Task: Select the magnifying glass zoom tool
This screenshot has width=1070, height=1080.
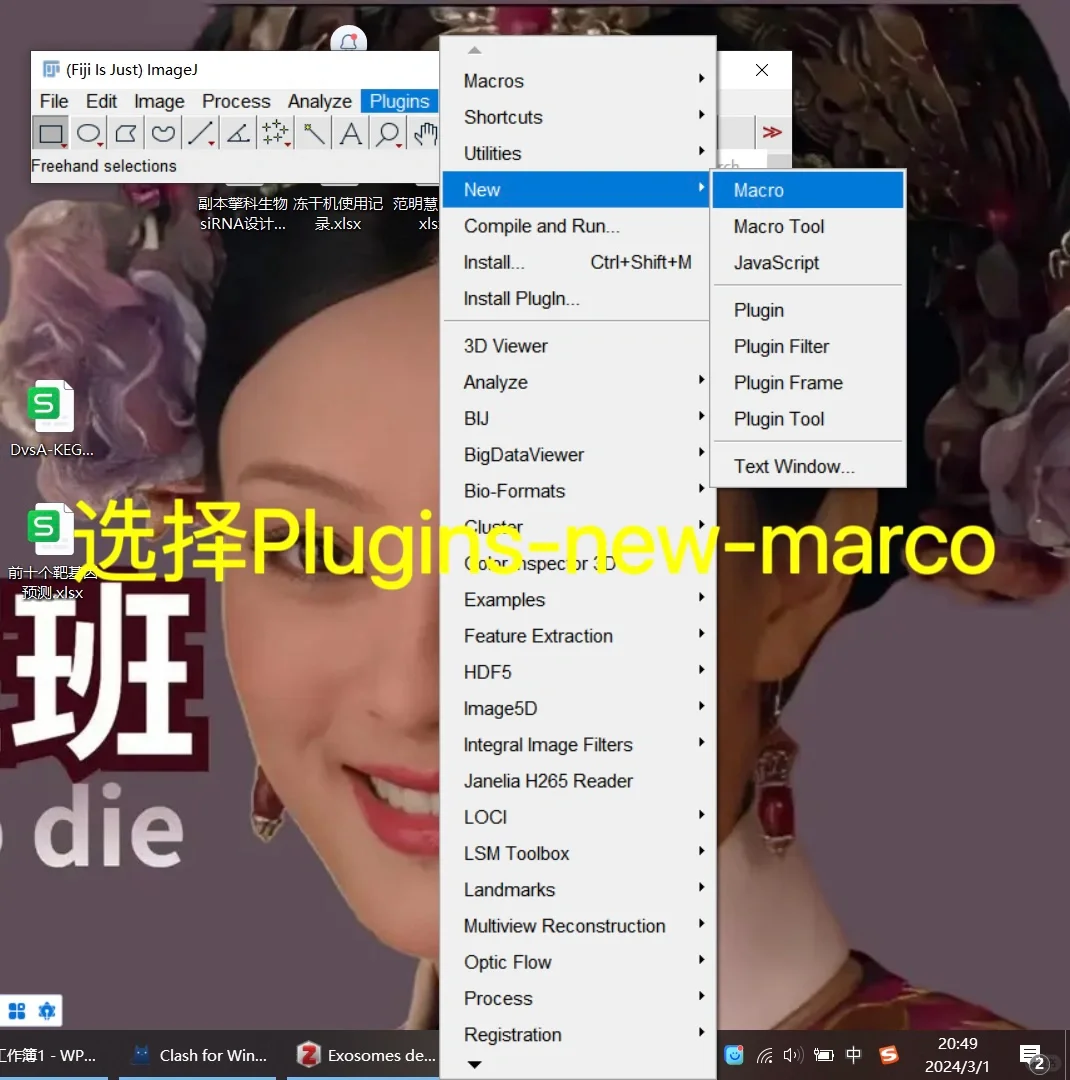Action: 387,132
